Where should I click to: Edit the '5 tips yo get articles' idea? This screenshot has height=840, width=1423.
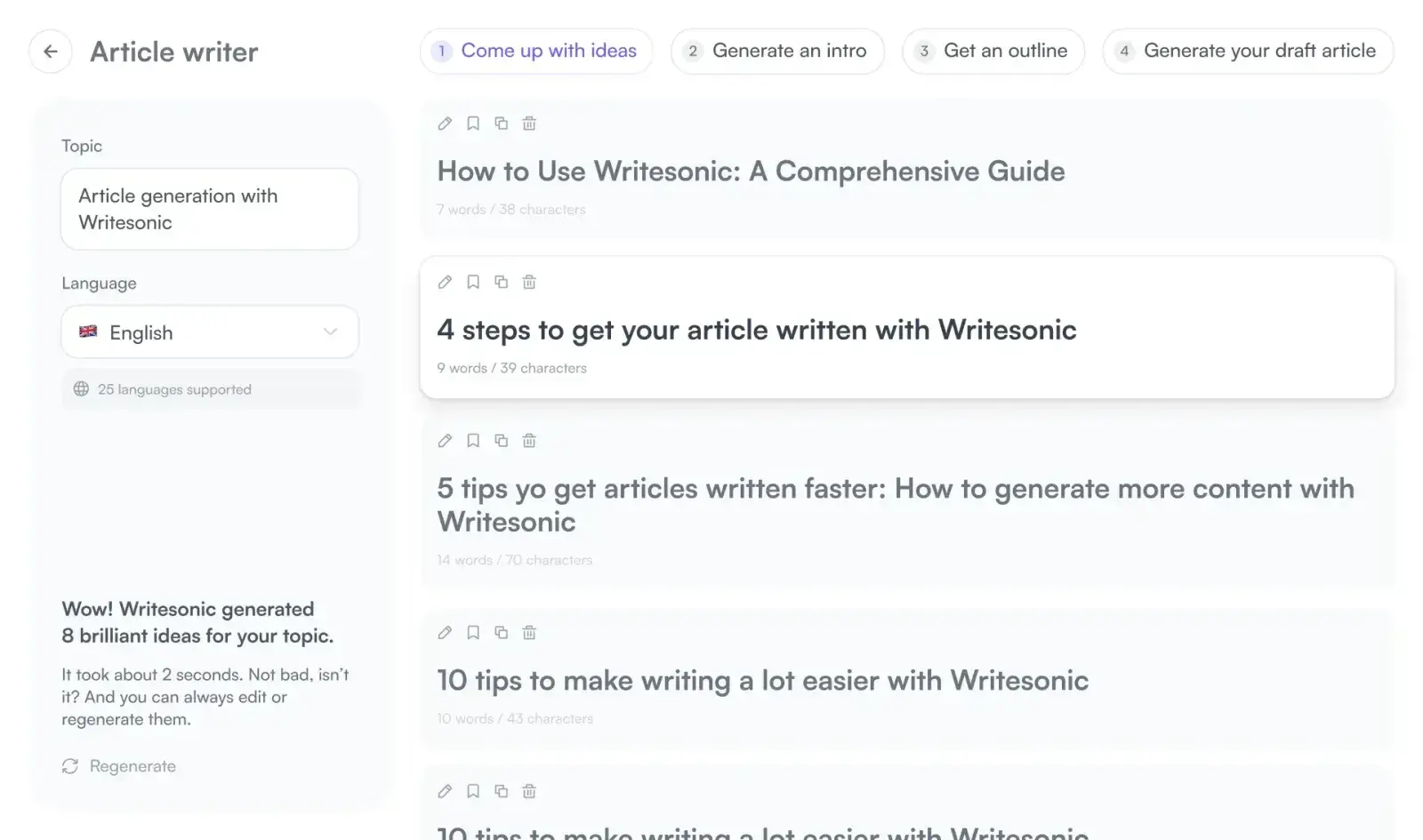tap(445, 441)
